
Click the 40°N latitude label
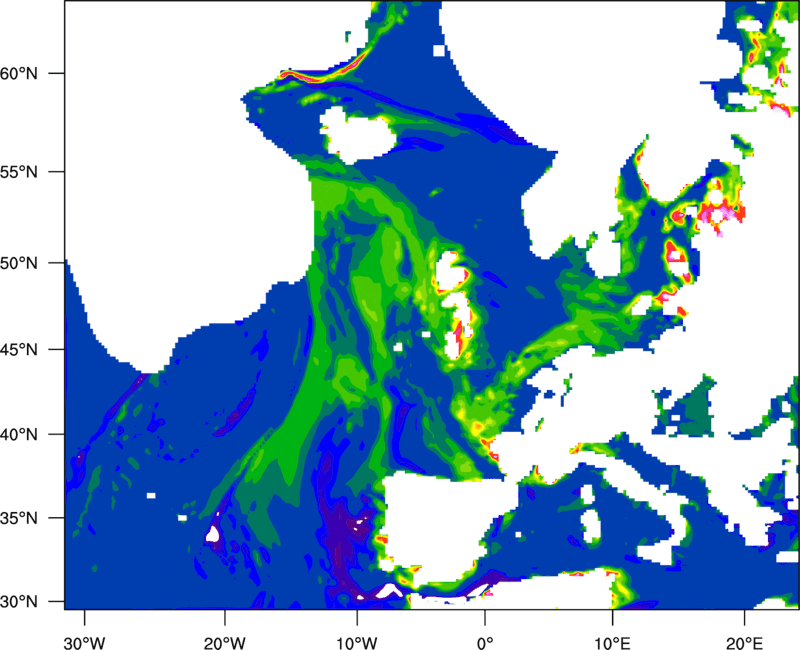tap(19, 435)
